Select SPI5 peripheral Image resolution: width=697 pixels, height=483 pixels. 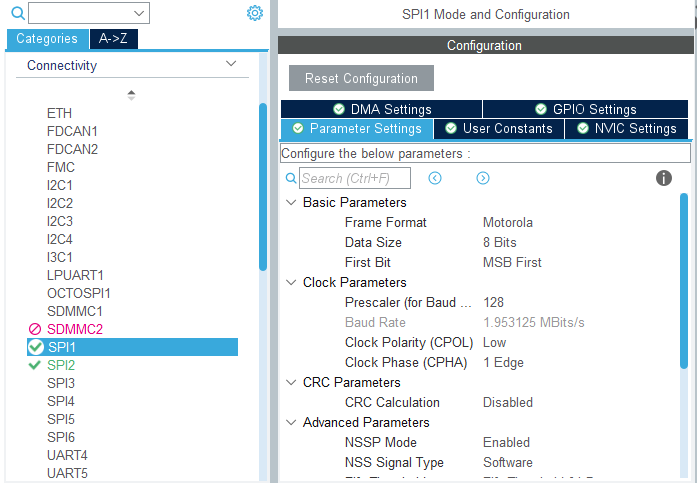(61, 419)
